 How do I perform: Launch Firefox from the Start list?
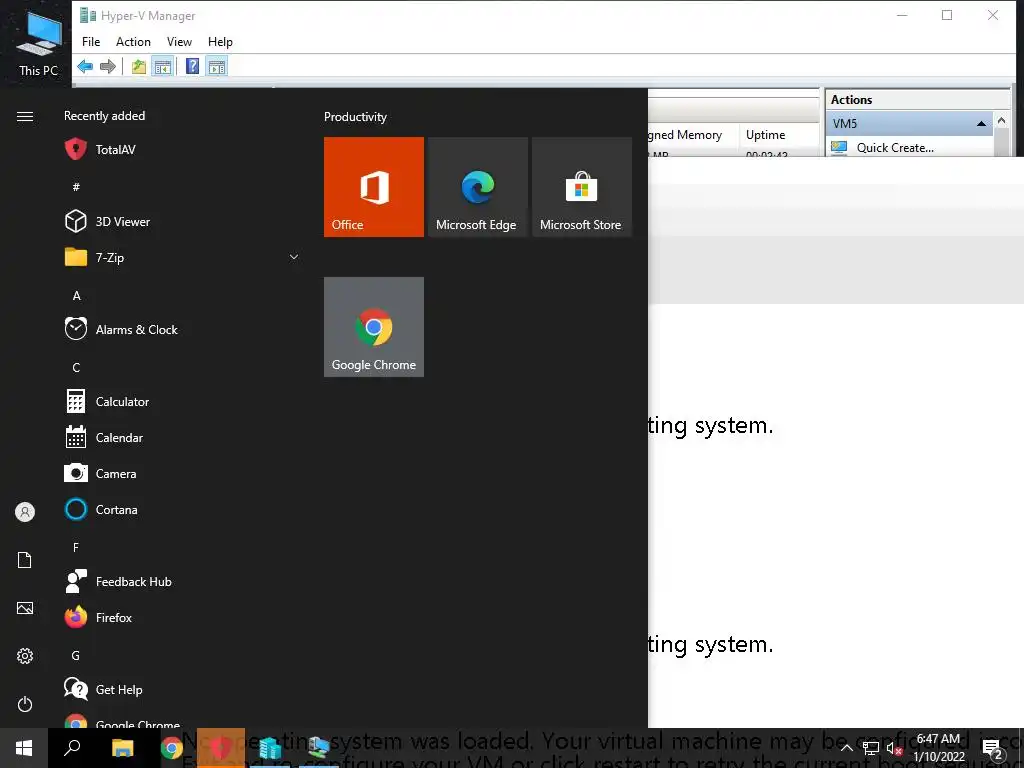tap(99, 617)
